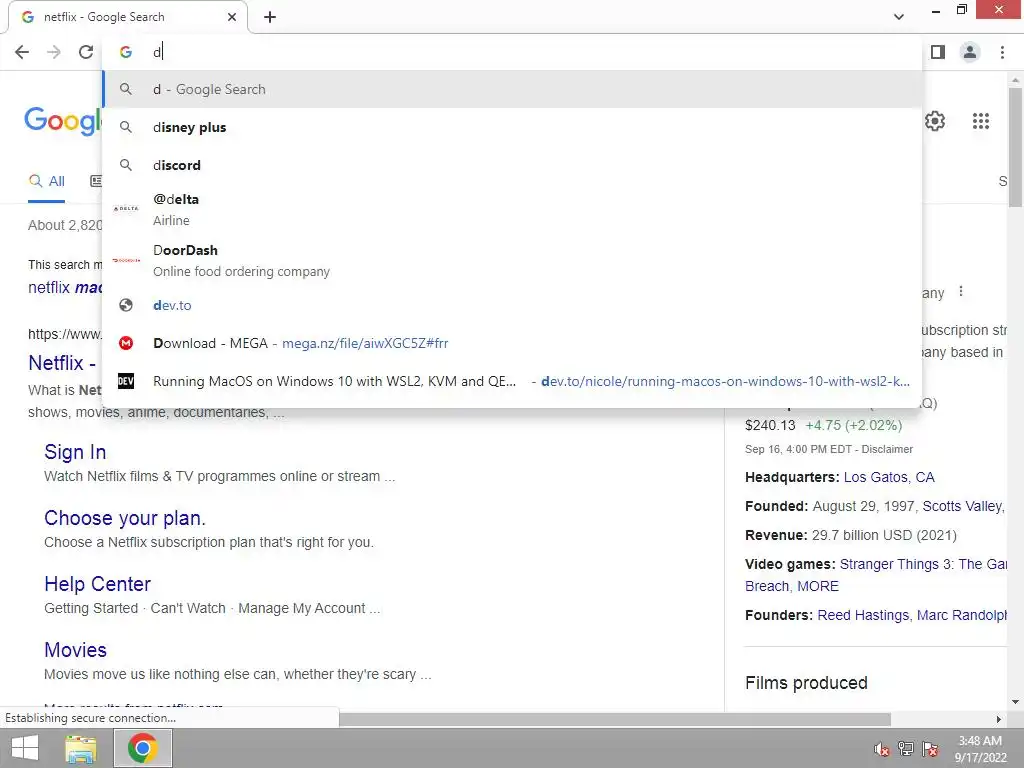This screenshot has width=1024, height=768.
Task: Open the 'Choose your plan.' link
Action: pos(125,518)
